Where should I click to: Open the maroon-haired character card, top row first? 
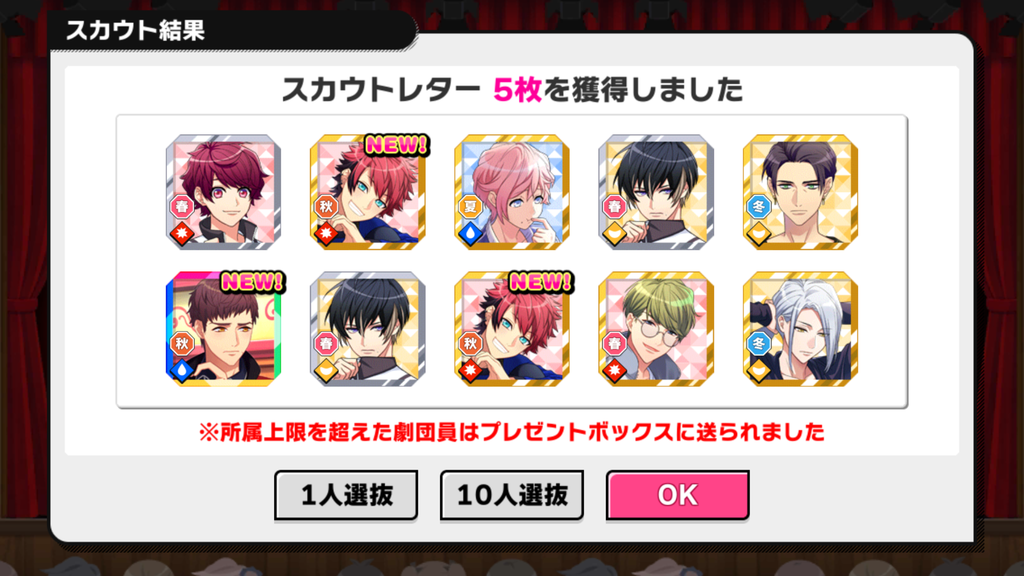[223, 192]
